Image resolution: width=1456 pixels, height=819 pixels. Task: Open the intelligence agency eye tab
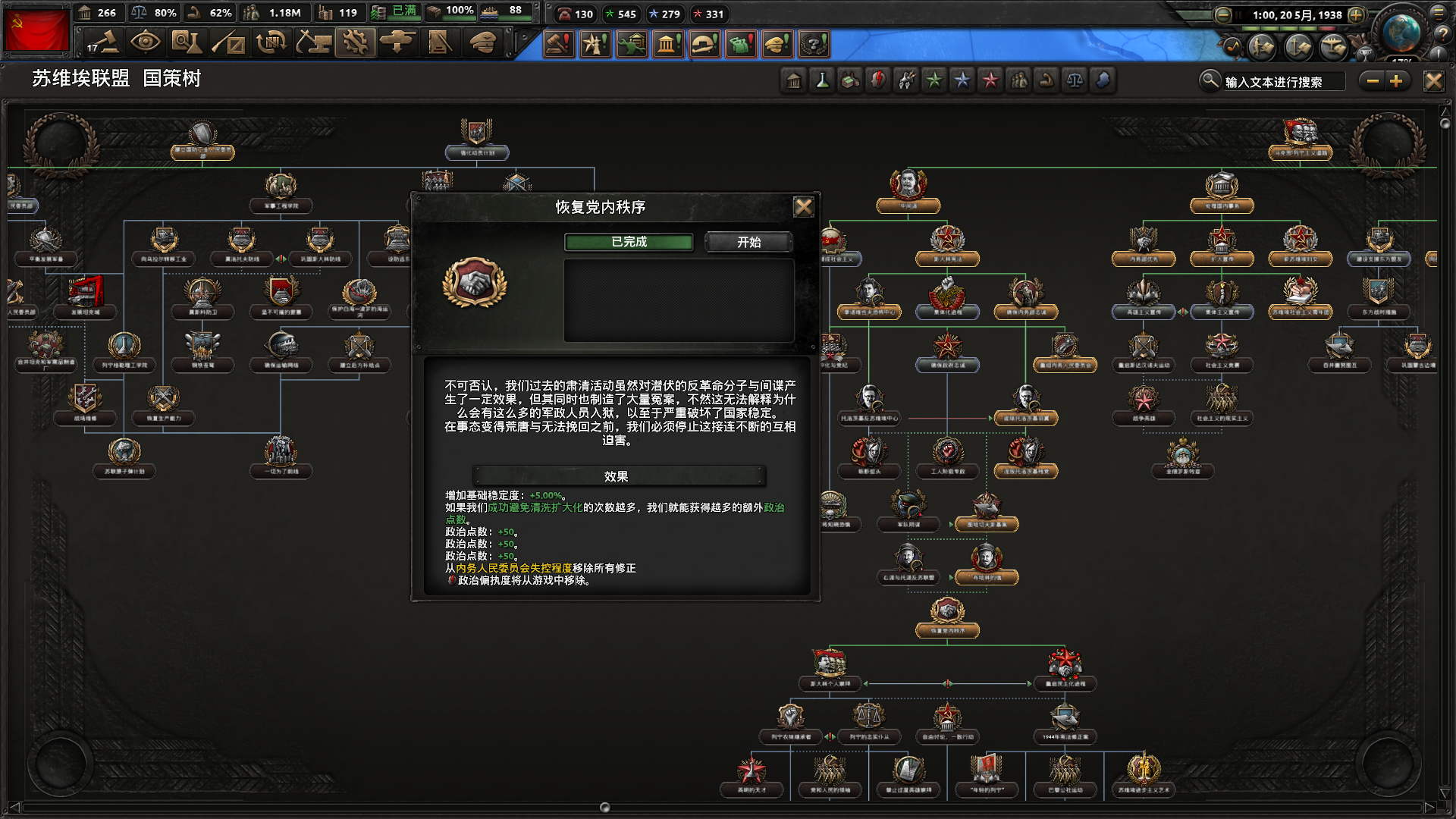coord(145,42)
